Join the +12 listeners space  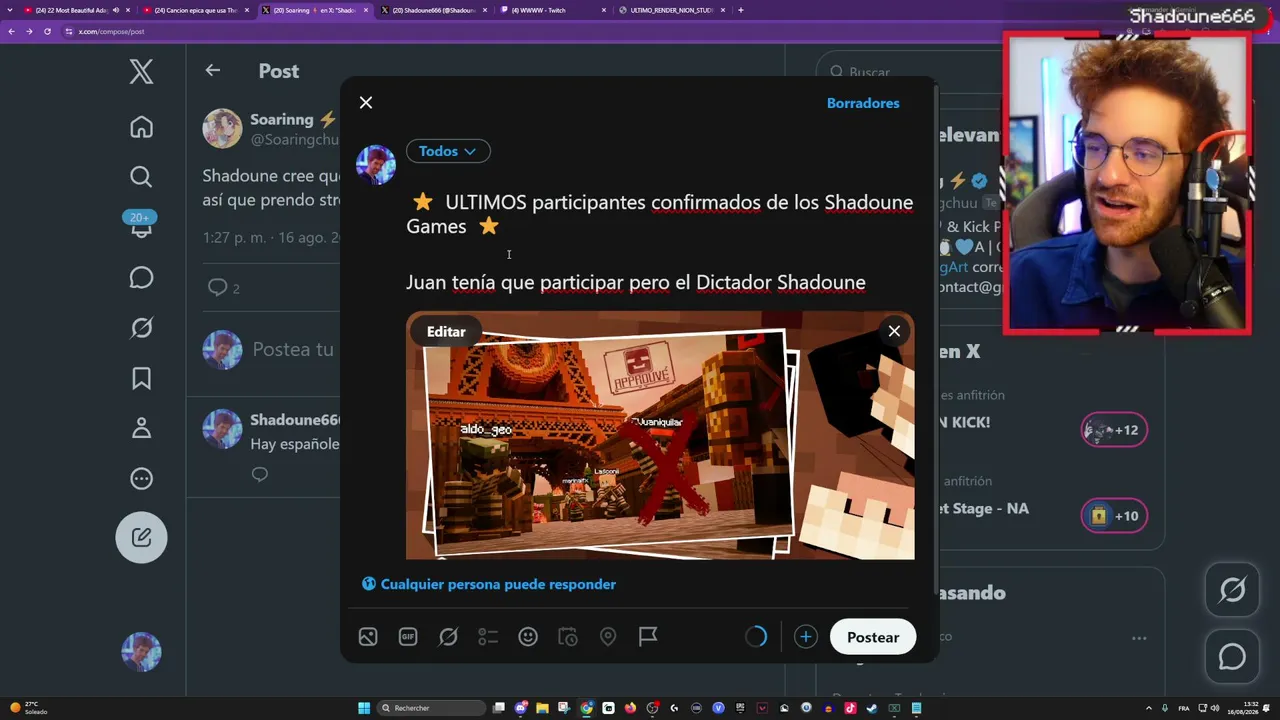(1114, 430)
